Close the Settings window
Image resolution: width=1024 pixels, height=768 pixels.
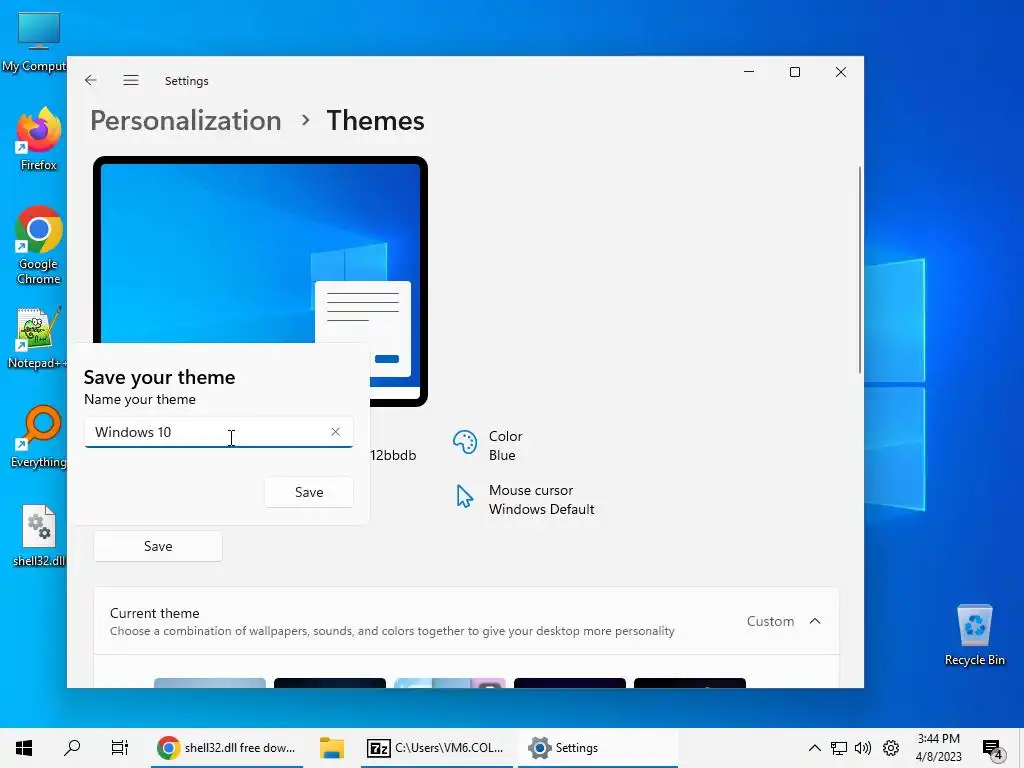pos(840,72)
